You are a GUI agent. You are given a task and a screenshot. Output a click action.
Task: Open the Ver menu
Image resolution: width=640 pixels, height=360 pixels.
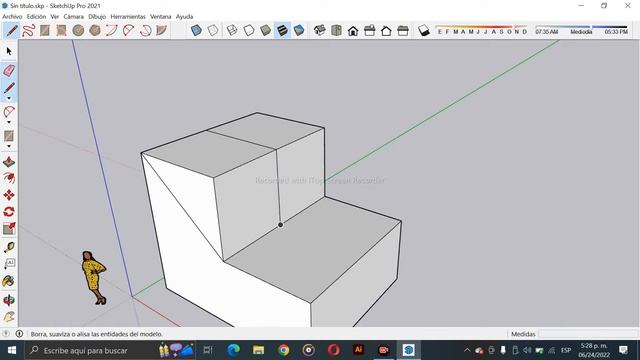point(55,17)
